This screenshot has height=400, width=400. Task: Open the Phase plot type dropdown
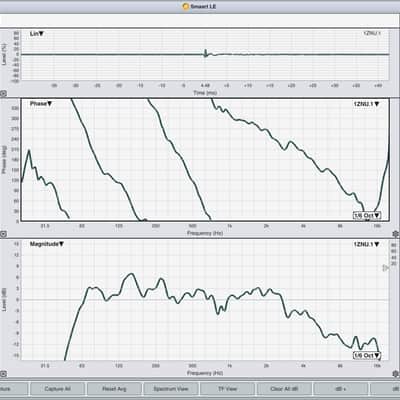point(41,104)
